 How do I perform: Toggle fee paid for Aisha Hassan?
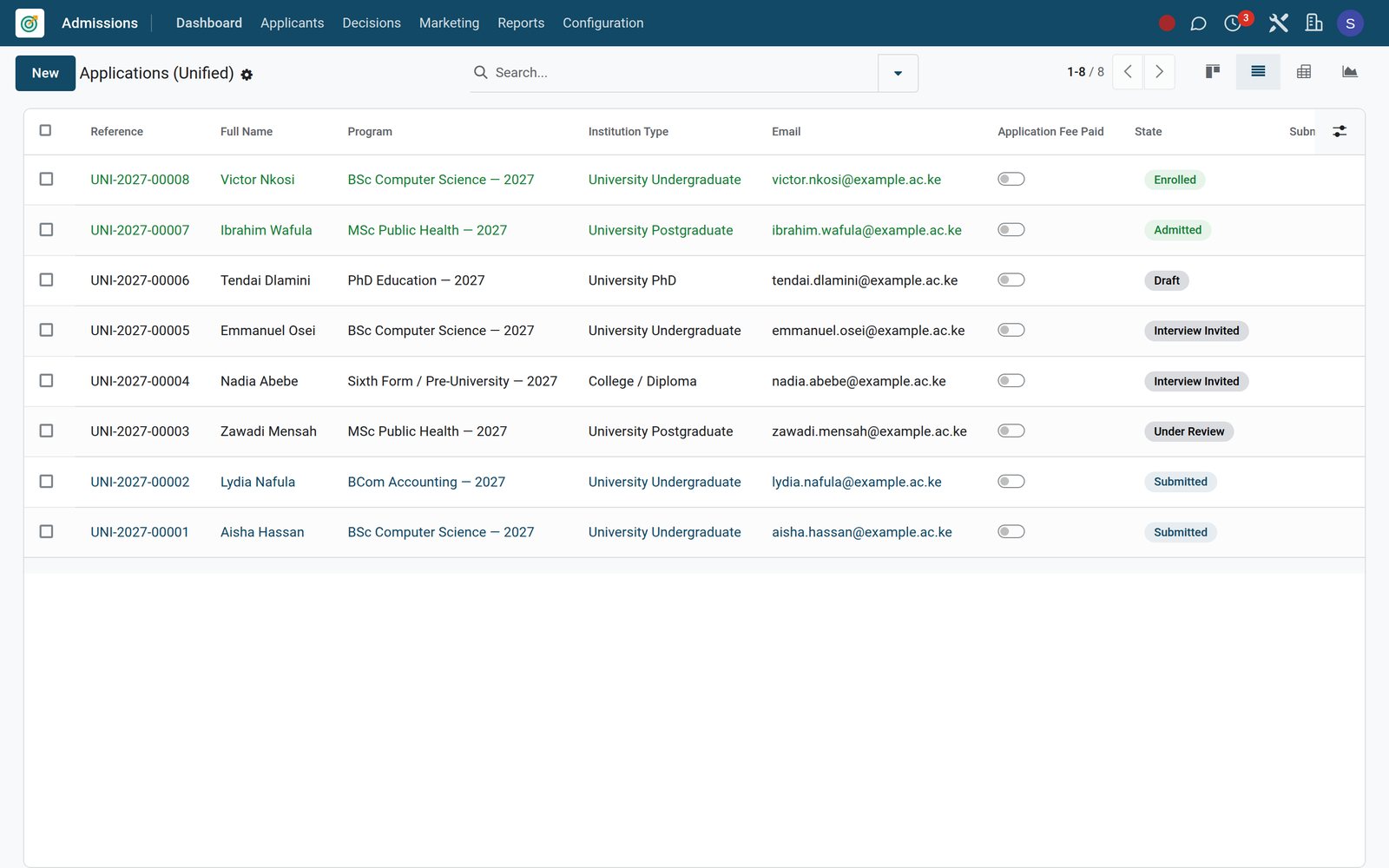(1011, 531)
